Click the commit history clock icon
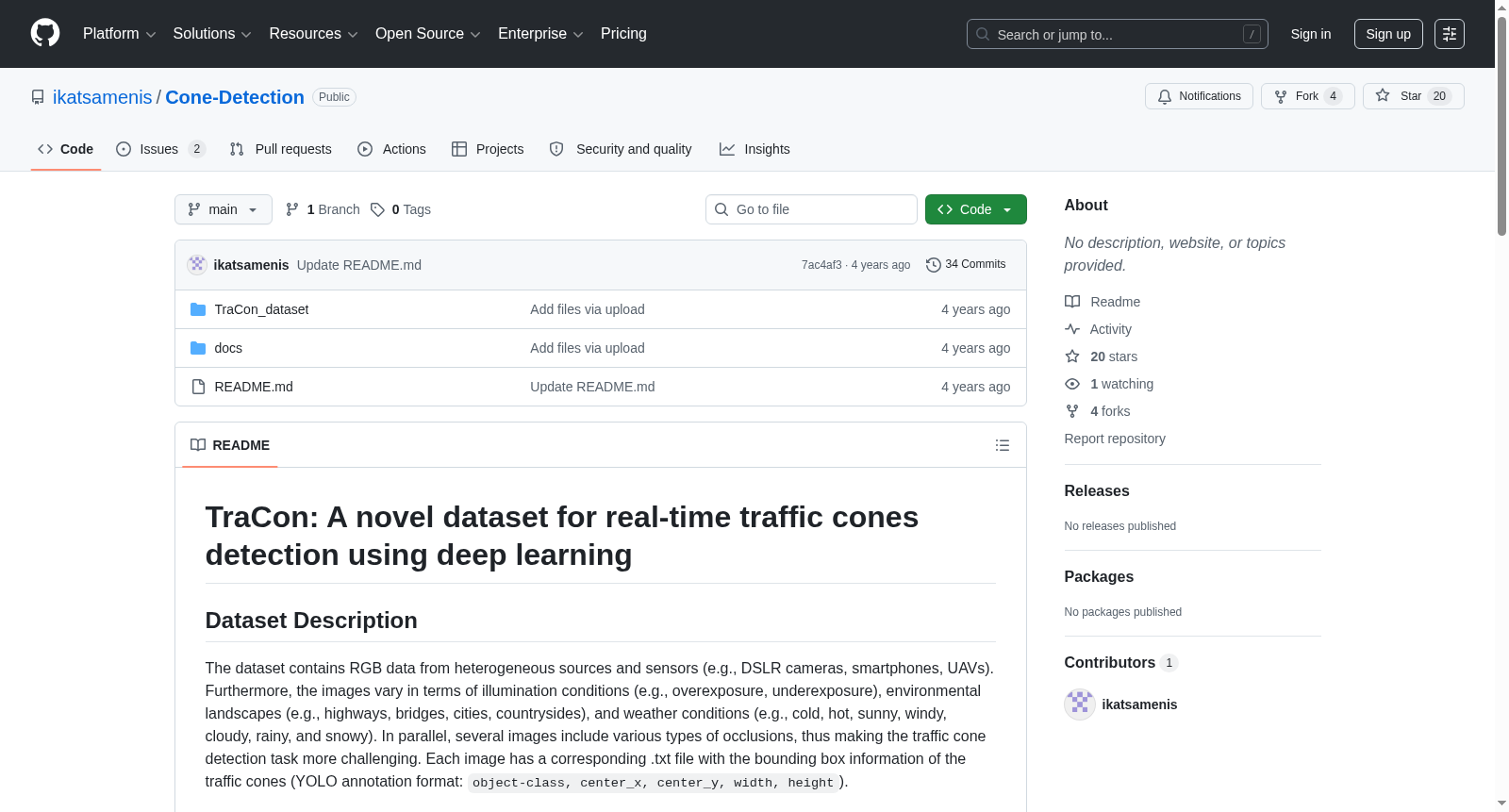 [934, 265]
